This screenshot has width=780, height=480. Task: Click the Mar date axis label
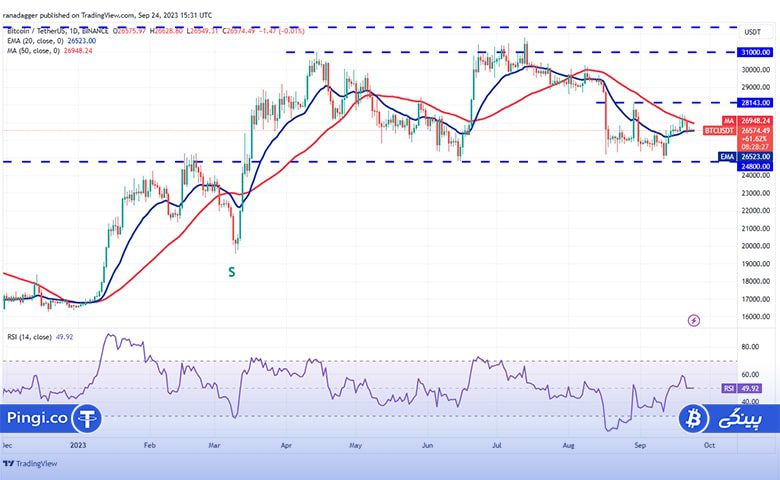[214, 445]
